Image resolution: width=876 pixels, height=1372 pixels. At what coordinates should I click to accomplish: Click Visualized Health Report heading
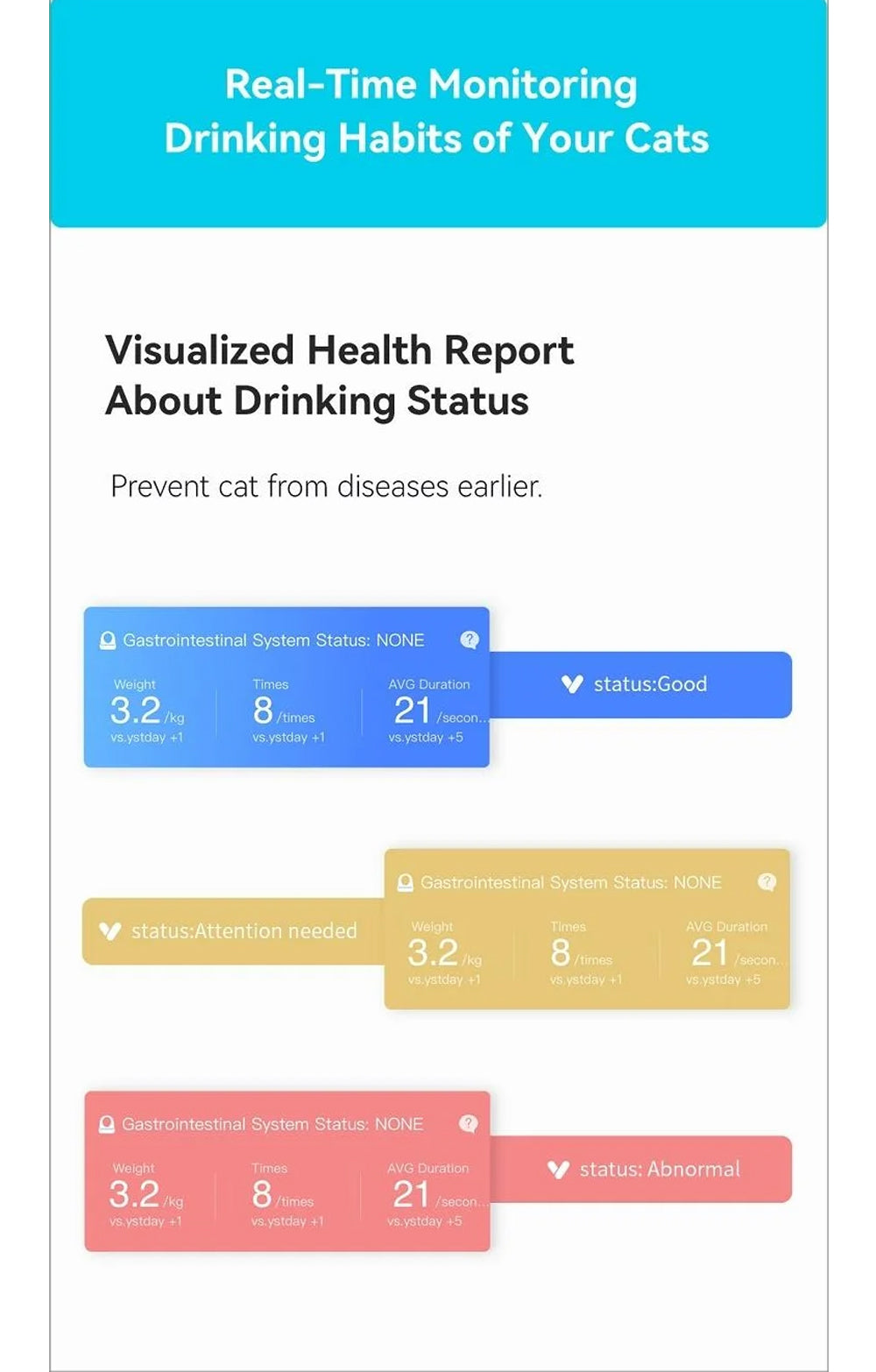coord(339,375)
